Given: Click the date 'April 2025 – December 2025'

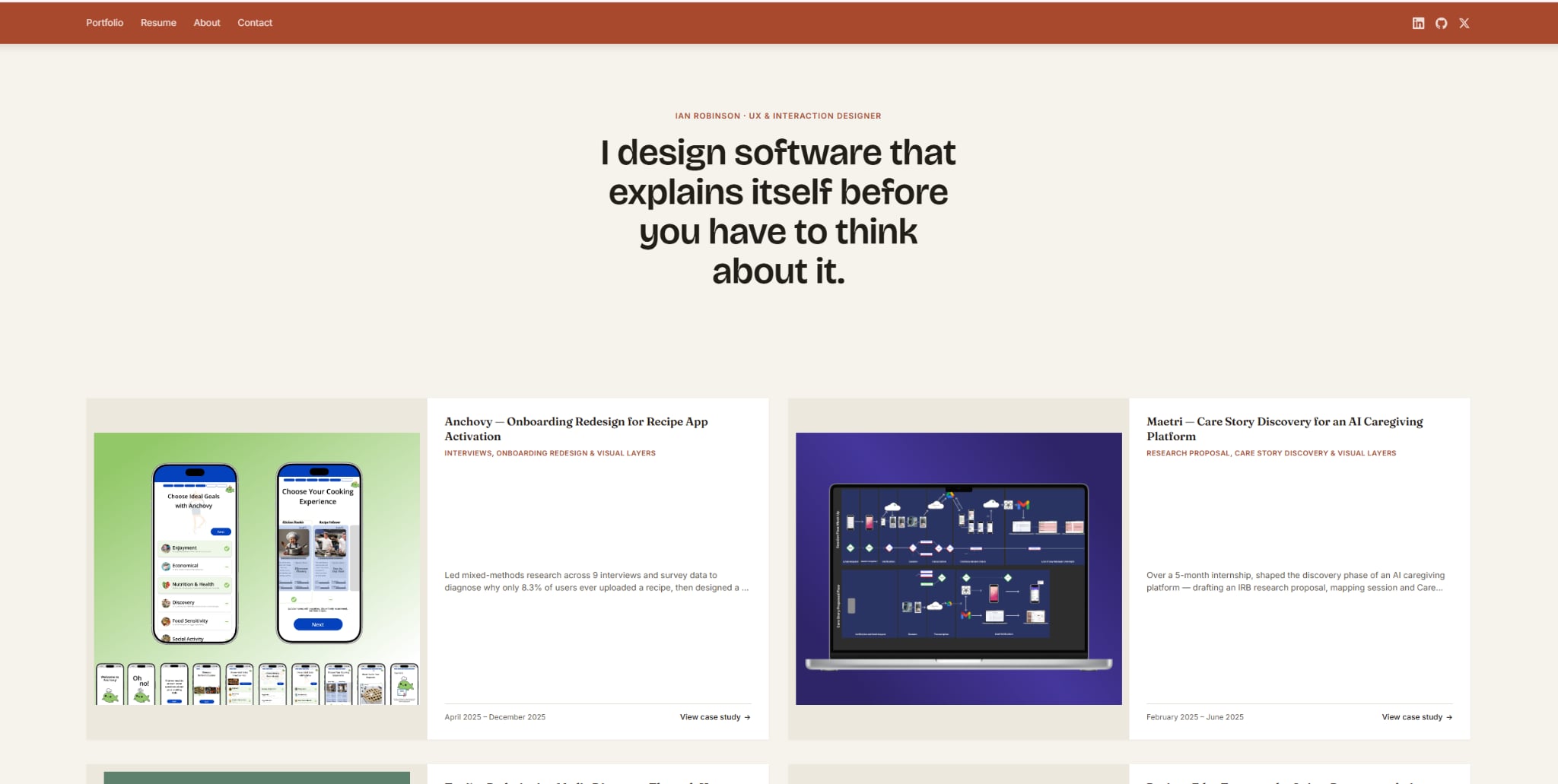Looking at the screenshot, I should (495, 717).
